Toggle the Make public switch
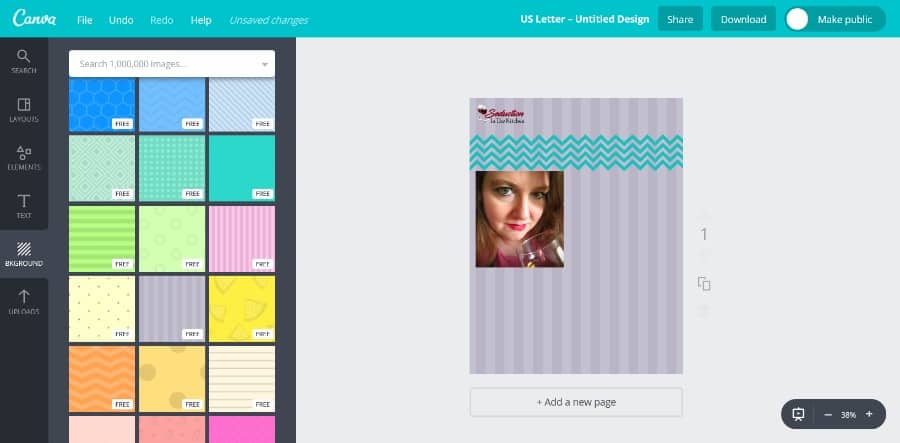Viewport: 900px width, 443px height. (835, 19)
